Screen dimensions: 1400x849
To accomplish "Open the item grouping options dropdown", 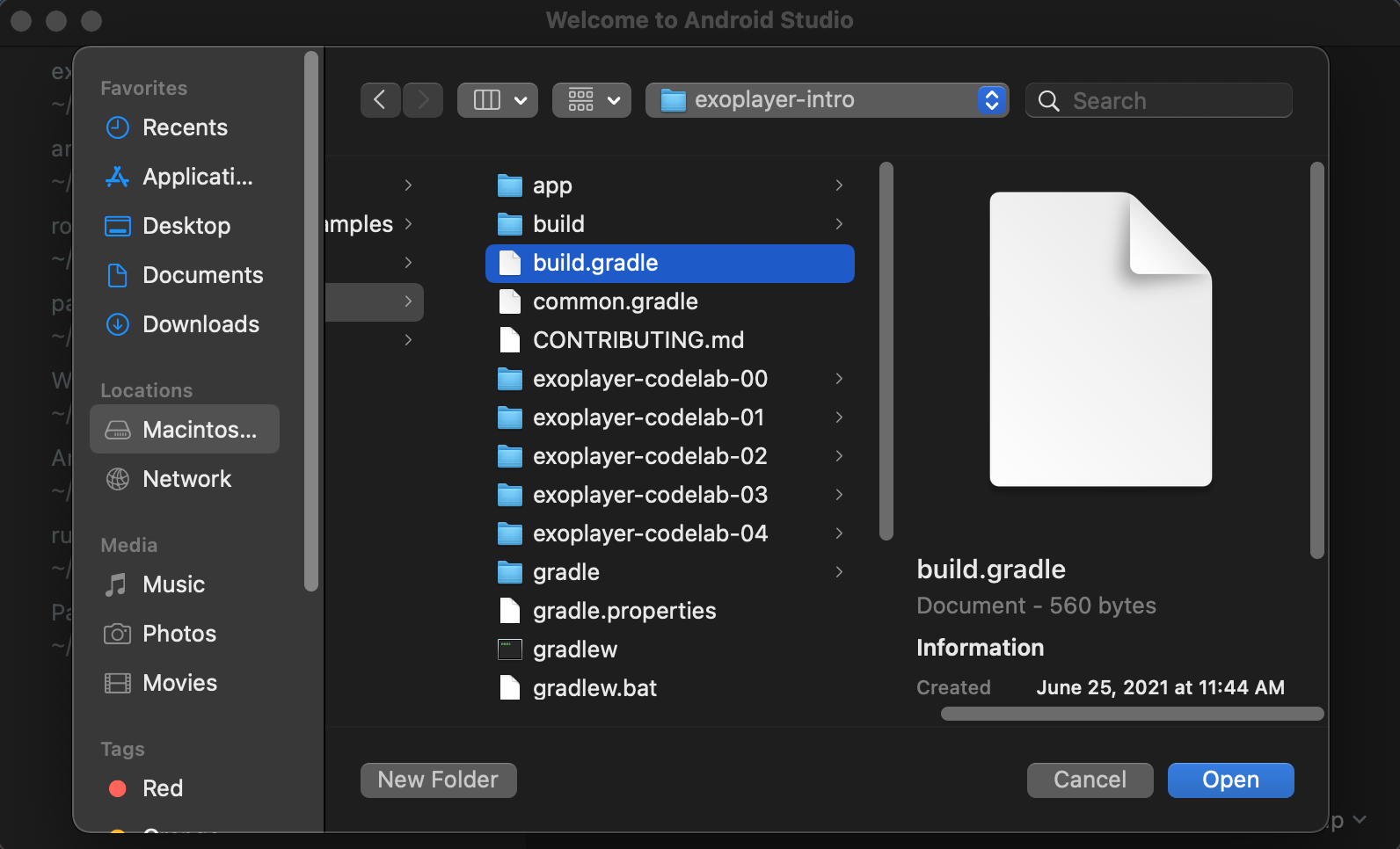I will pyautogui.click(x=592, y=100).
